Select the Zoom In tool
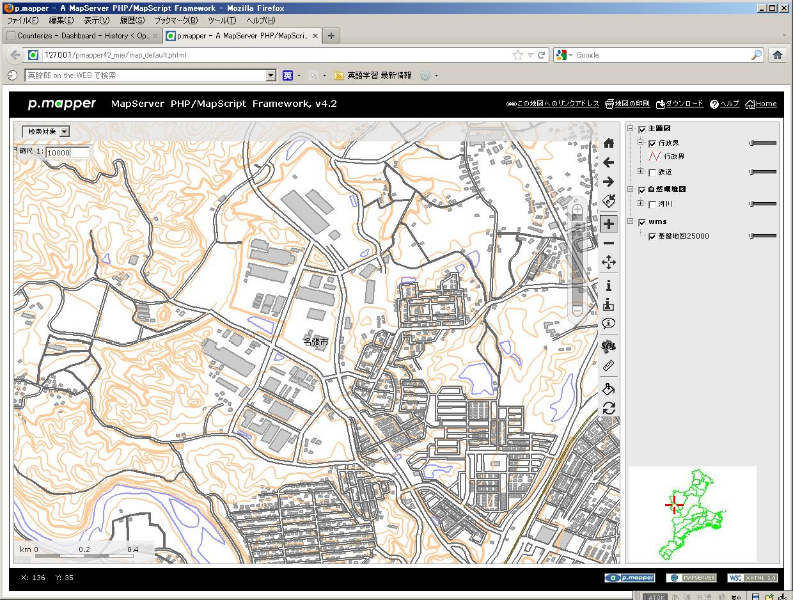 point(608,224)
